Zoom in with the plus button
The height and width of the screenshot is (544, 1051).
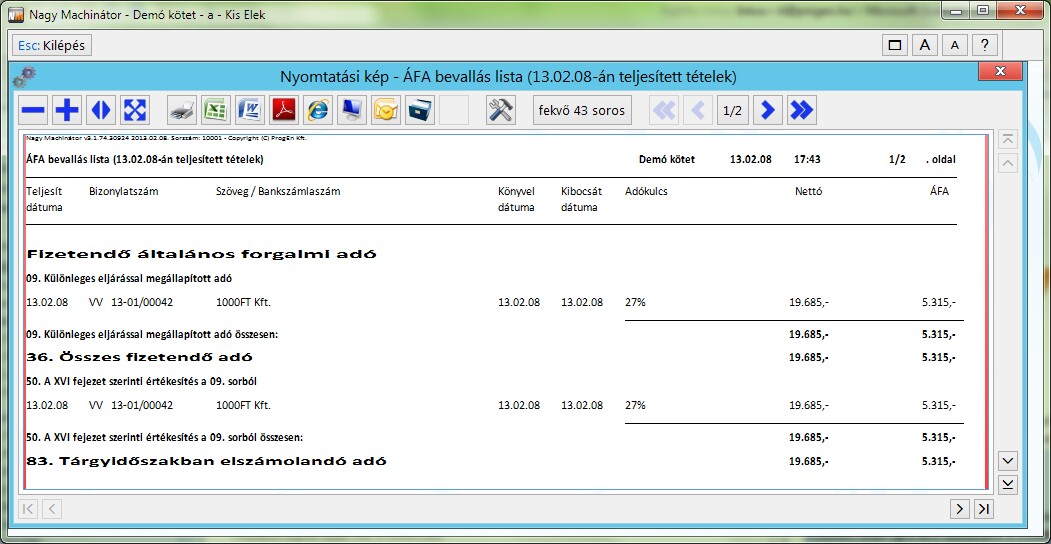click(67, 110)
